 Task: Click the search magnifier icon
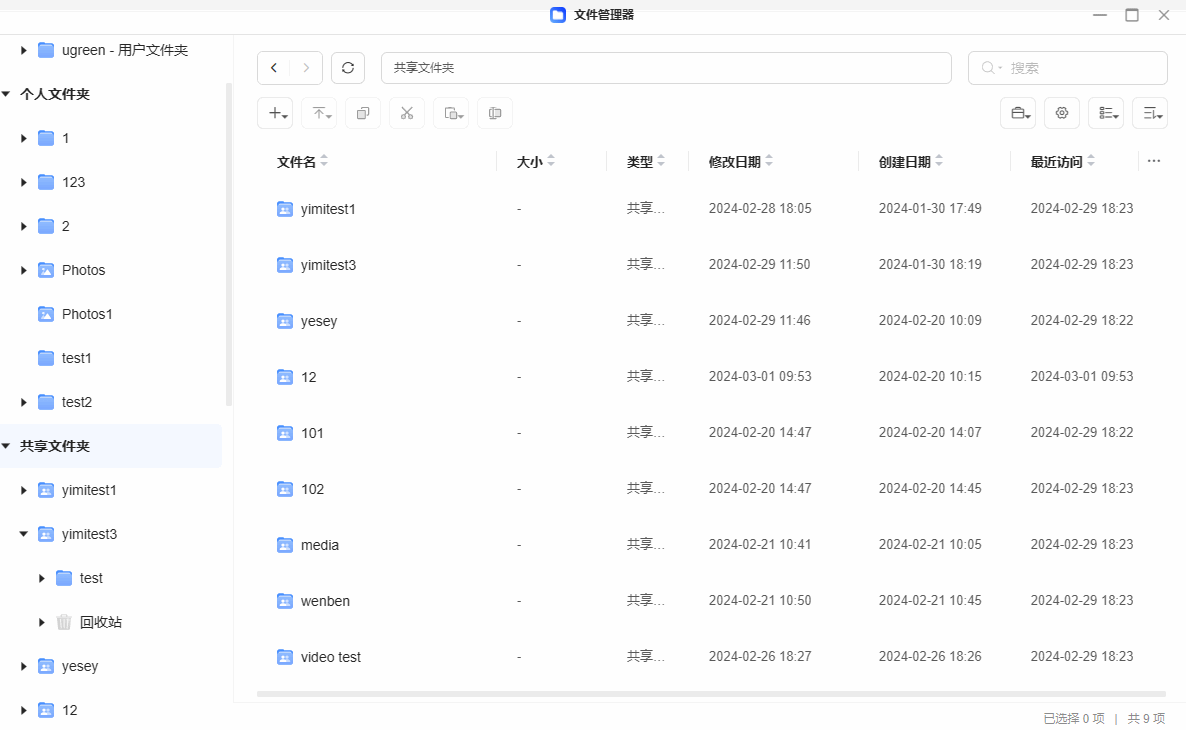pyautogui.click(x=988, y=68)
